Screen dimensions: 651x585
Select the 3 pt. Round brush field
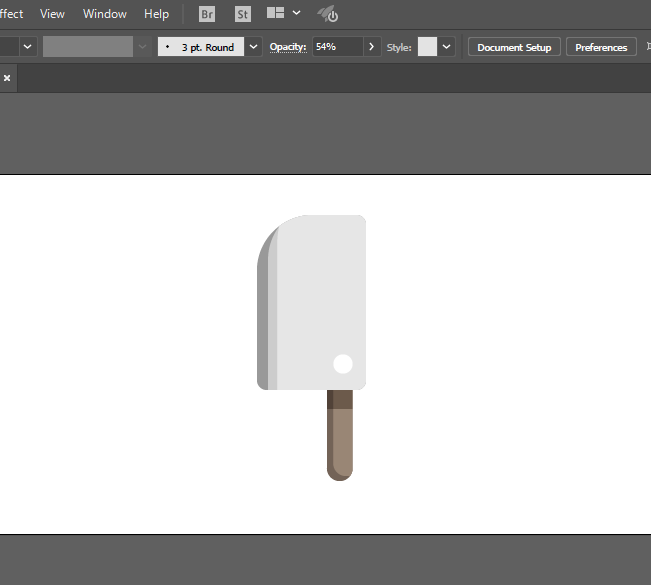pos(201,47)
